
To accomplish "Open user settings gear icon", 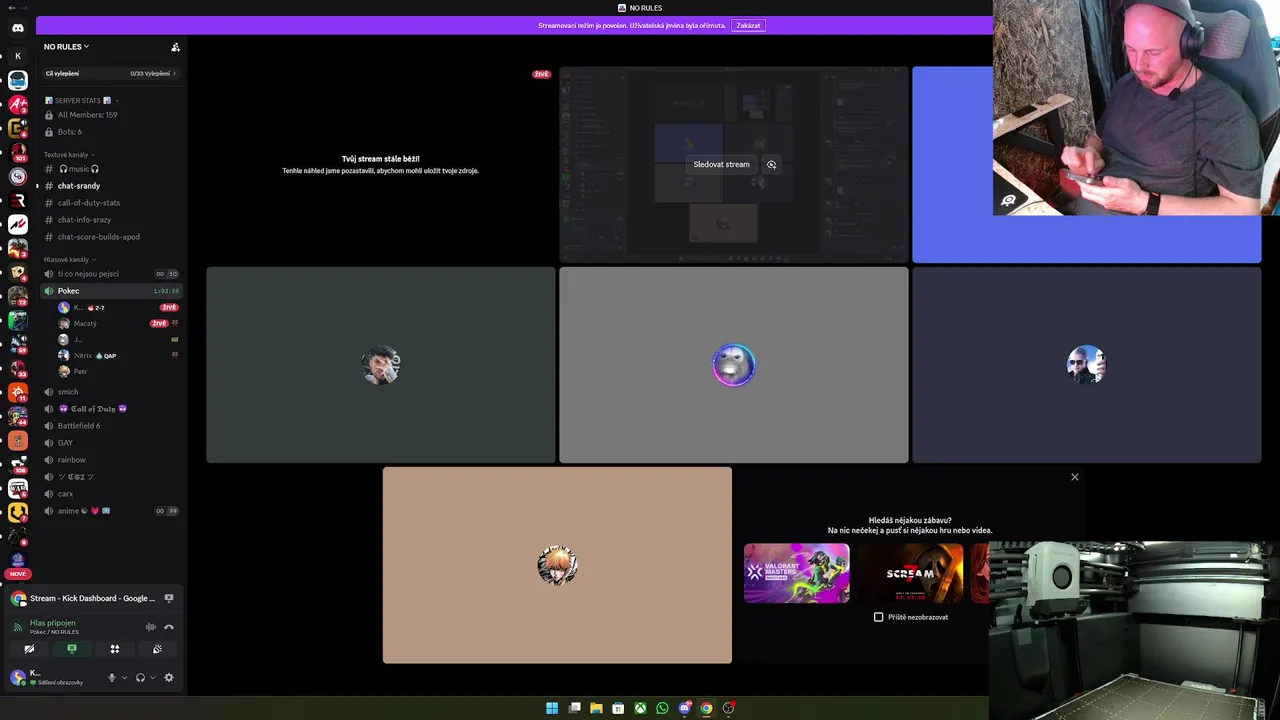I will (x=169, y=677).
